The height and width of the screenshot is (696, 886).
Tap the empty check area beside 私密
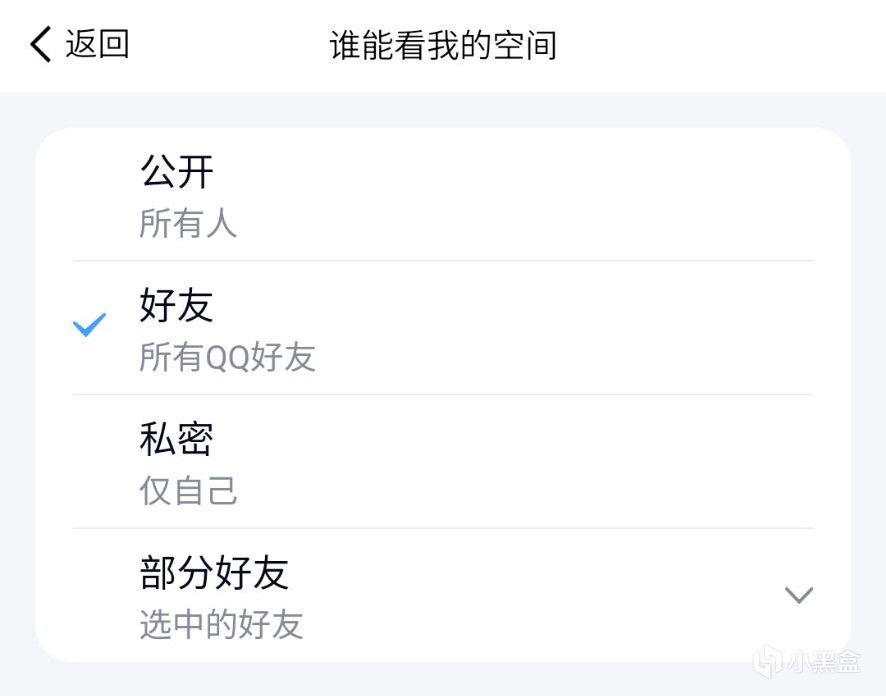click(x=90, y=462)
